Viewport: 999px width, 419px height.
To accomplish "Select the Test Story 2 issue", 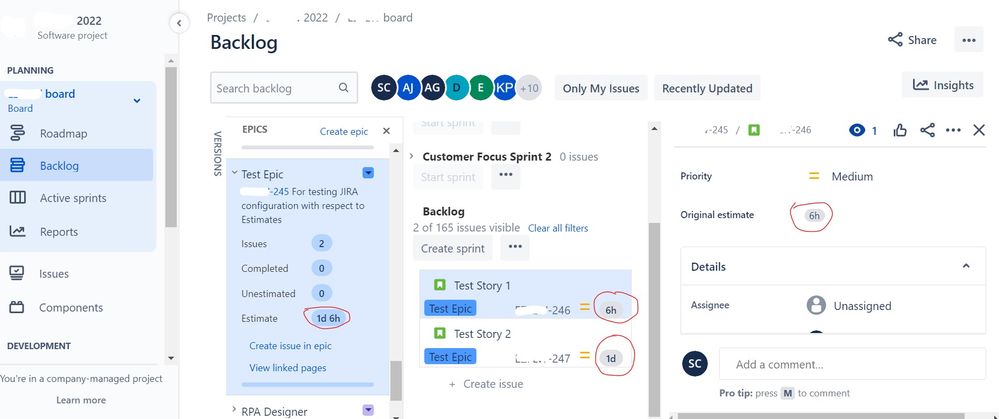I will 526,343.
